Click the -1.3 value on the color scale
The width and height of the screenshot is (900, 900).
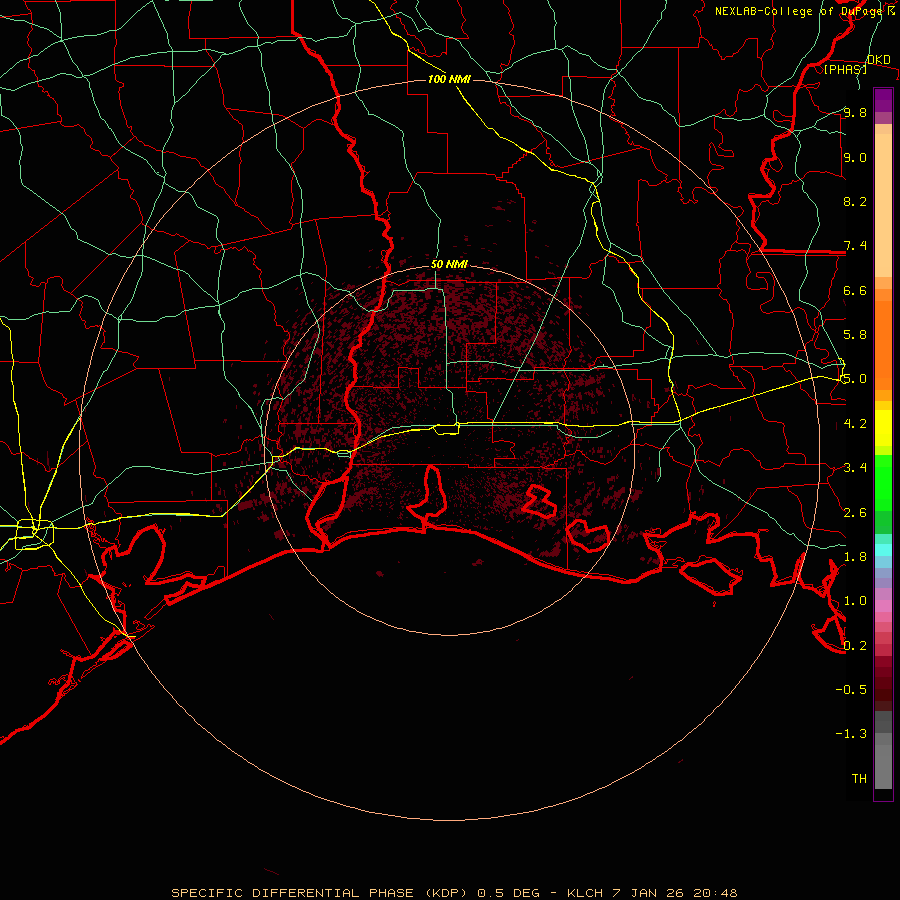point(851,734)
